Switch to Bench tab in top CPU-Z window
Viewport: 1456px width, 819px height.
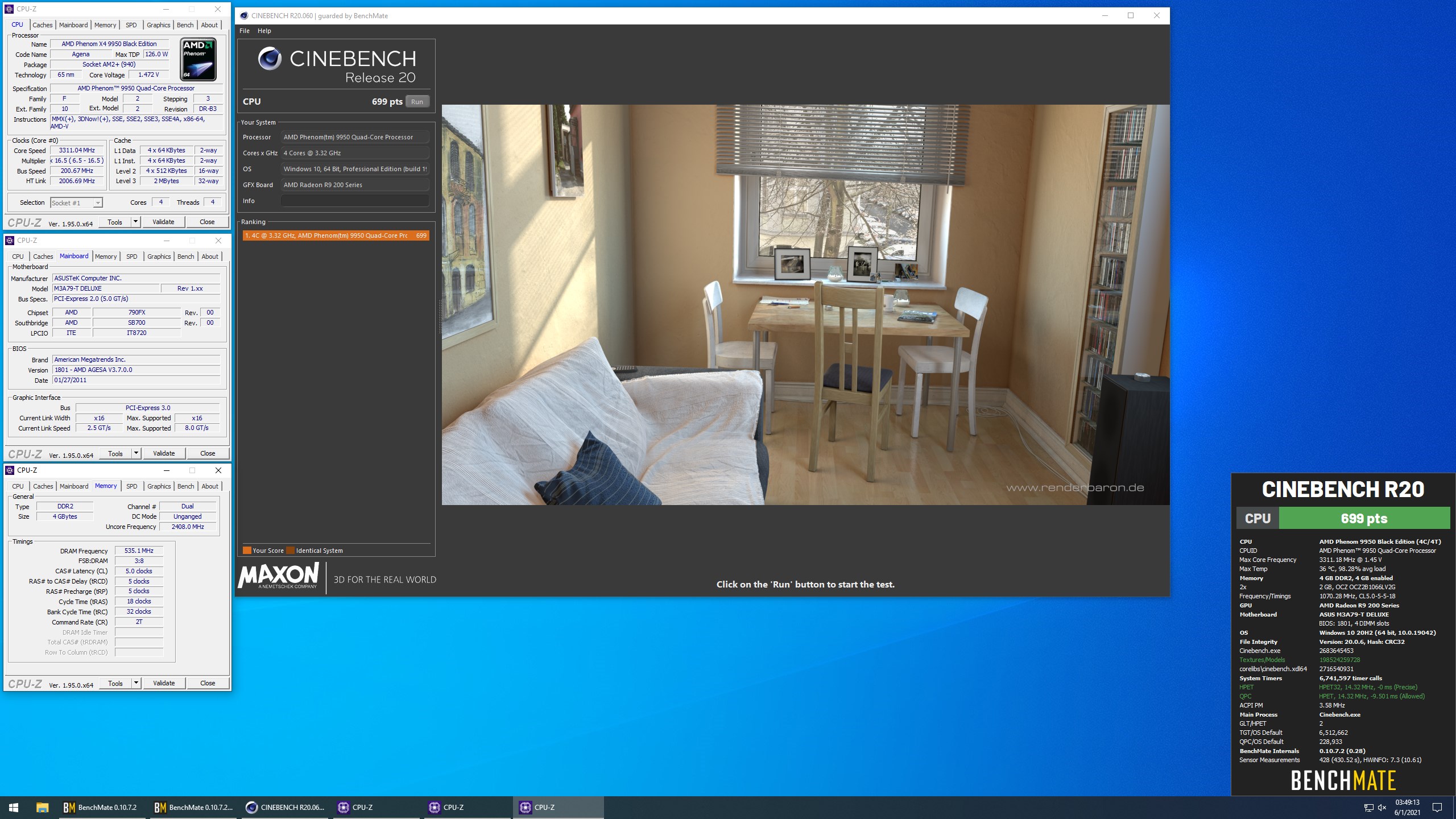coord(185,25)
